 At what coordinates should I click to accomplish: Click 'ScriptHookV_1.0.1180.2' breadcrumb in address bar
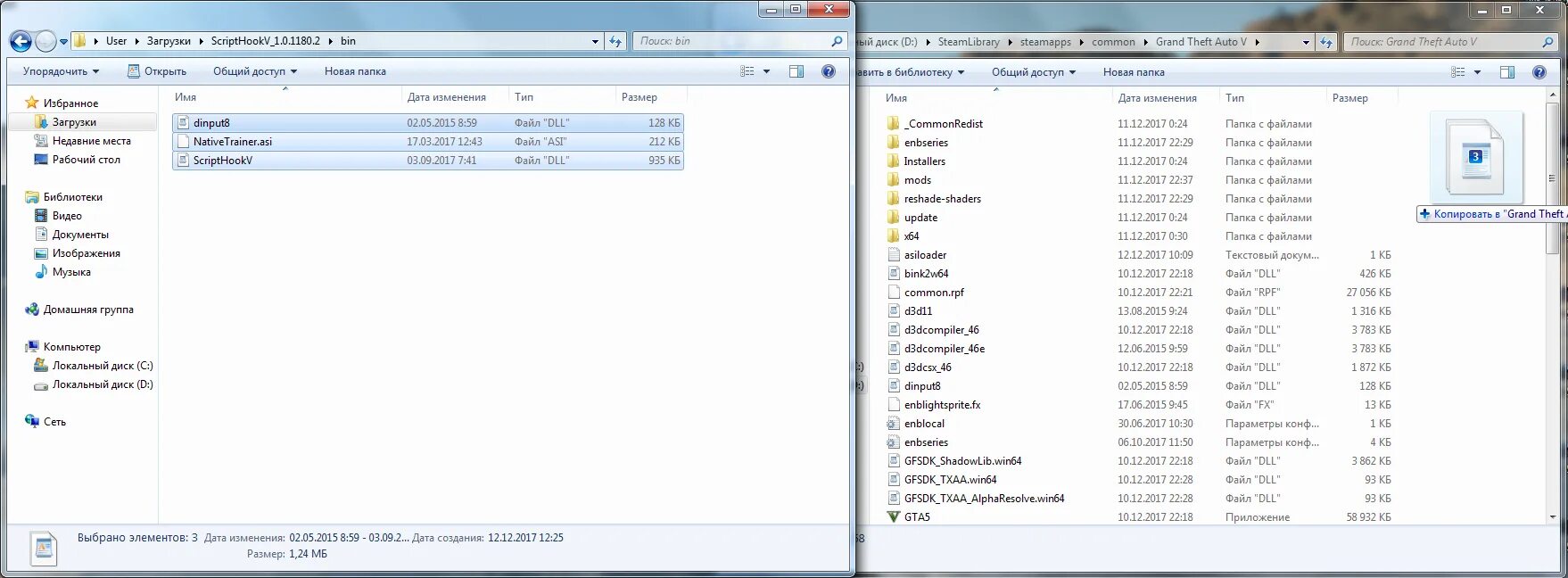(266, 41)
